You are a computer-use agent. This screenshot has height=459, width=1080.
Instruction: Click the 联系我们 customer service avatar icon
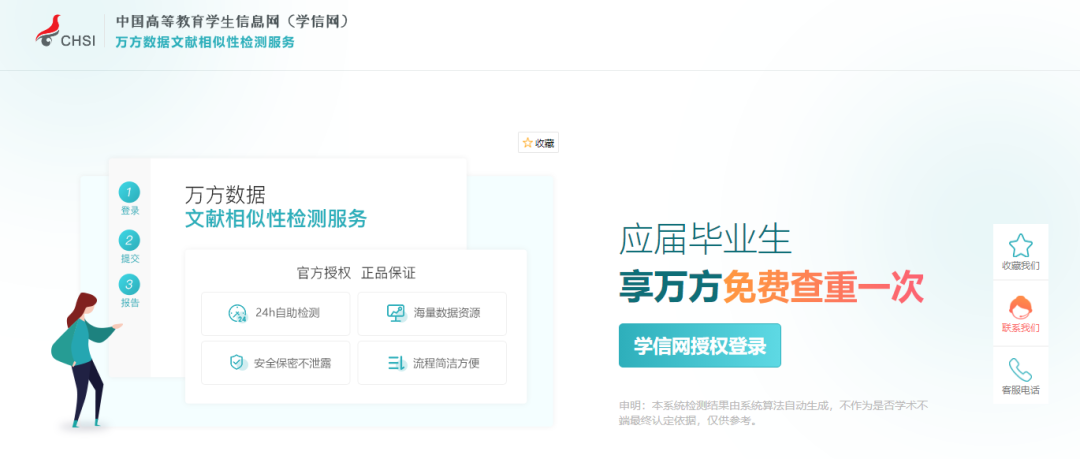[1020, 306]
